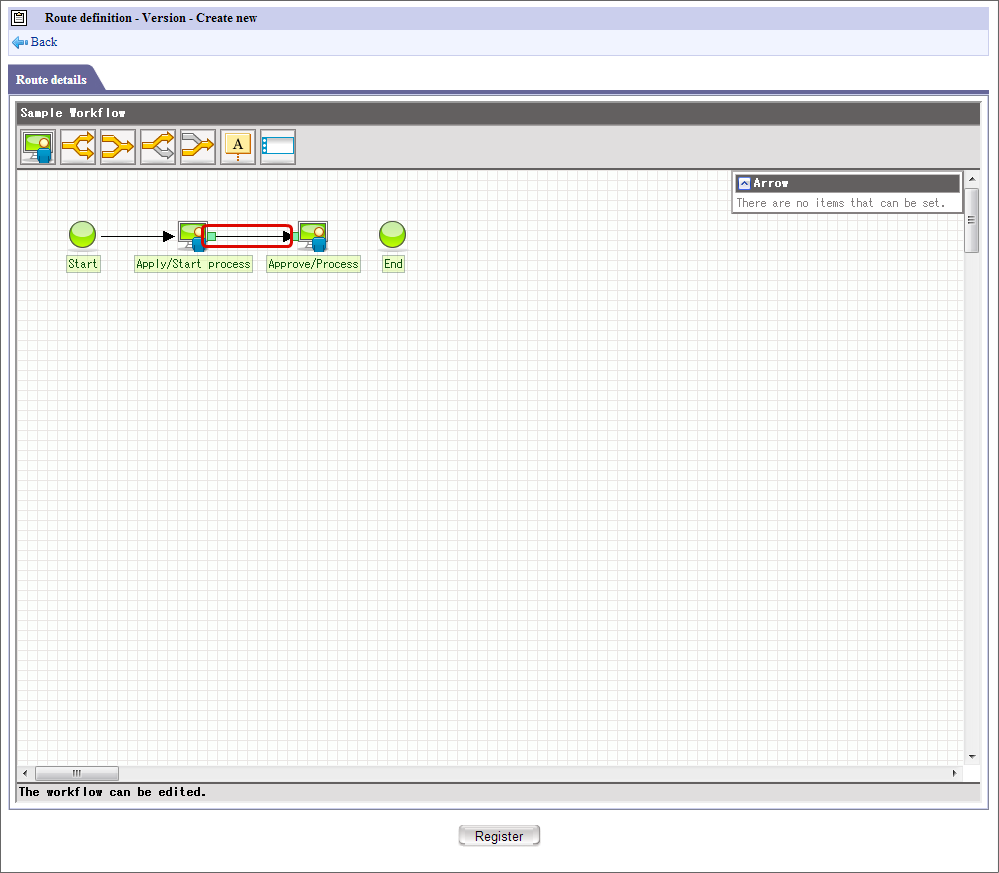Click the Approve/Process label

313,264
